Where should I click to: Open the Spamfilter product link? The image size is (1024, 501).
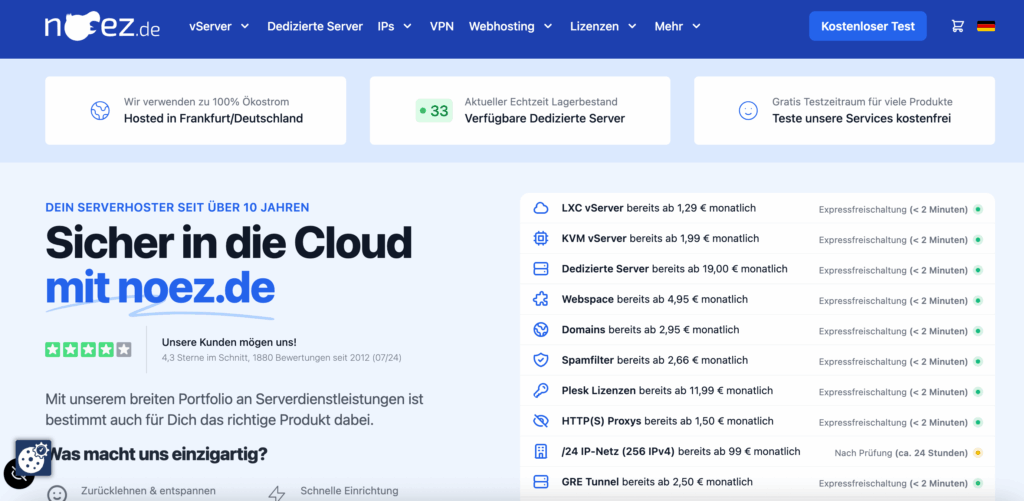(655, 360)
